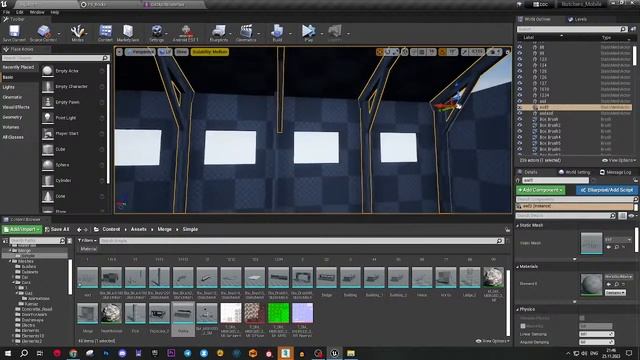
Task: Collapse the Materials details section
Action: click(x=518, y=267)
